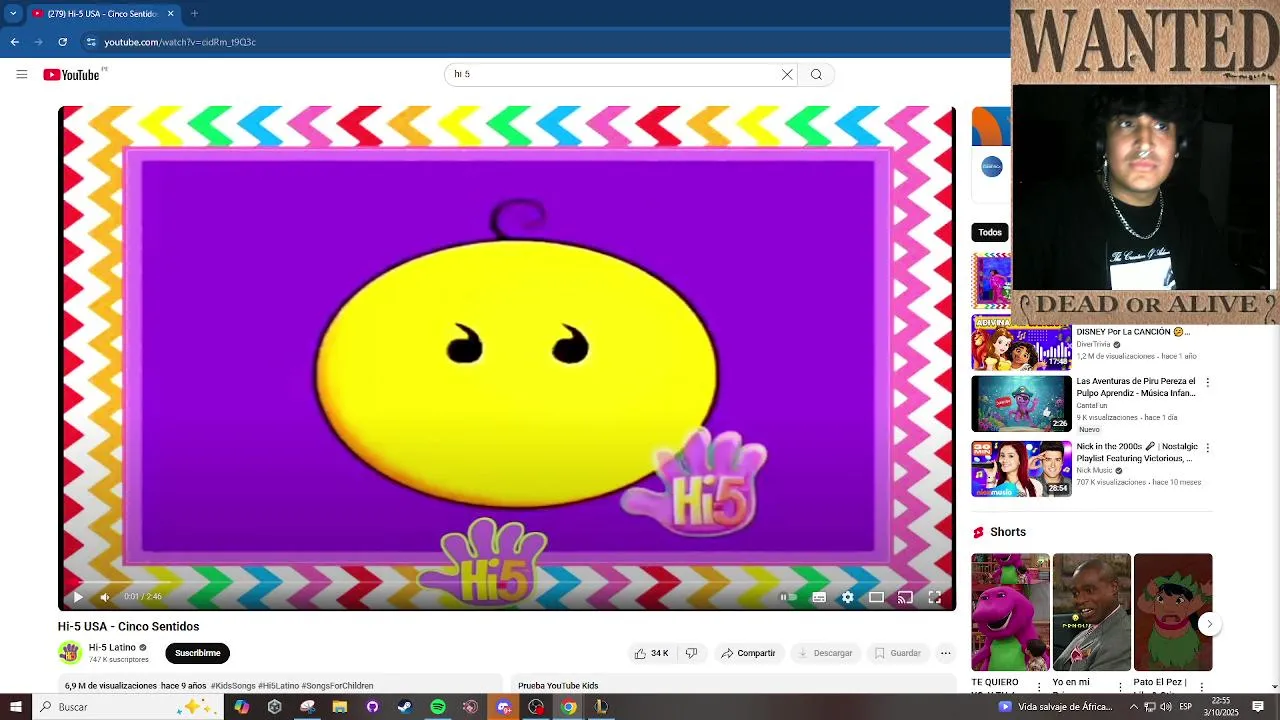Open the Hi-5 Latino channel avatar
This screenshot has width=1280, height=720.
pos(69,653)
